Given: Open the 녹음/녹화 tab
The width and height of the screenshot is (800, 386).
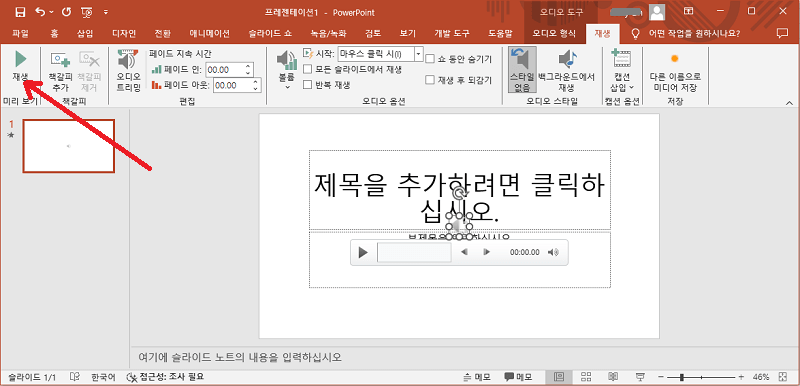Looking at the screenshot, I should 328,34.
